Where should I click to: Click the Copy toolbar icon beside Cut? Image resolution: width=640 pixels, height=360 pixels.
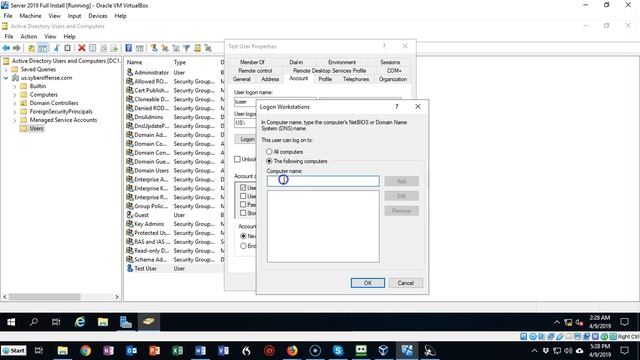point(67,48)
